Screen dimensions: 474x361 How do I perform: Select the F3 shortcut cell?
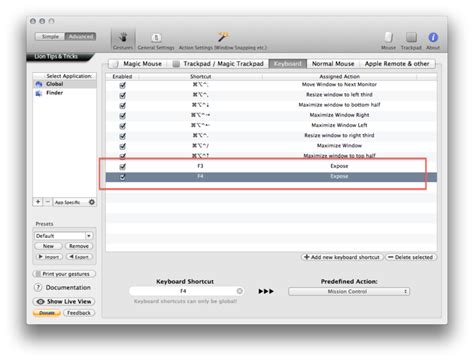click(200, 166)
